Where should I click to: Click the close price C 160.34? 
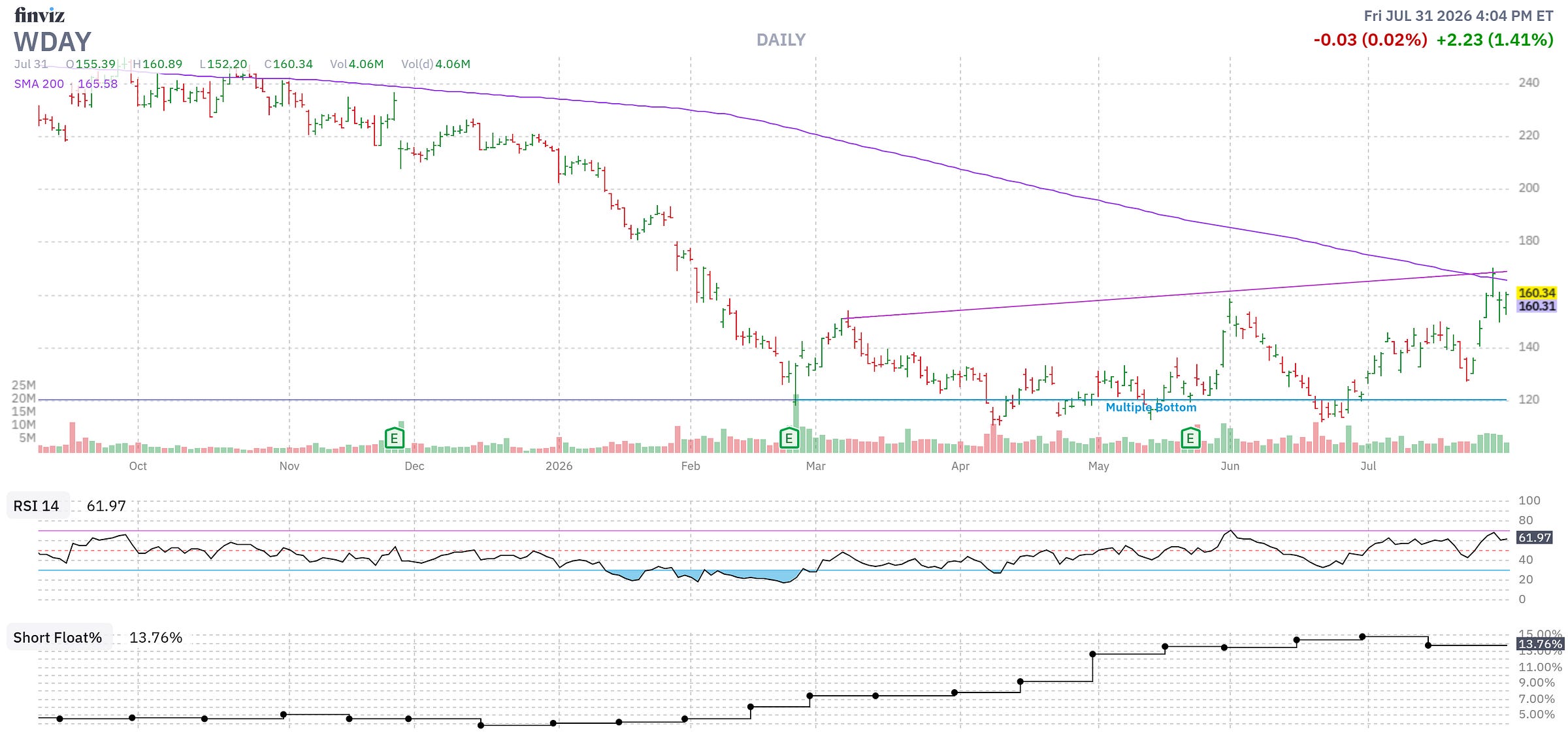(289, 64)
